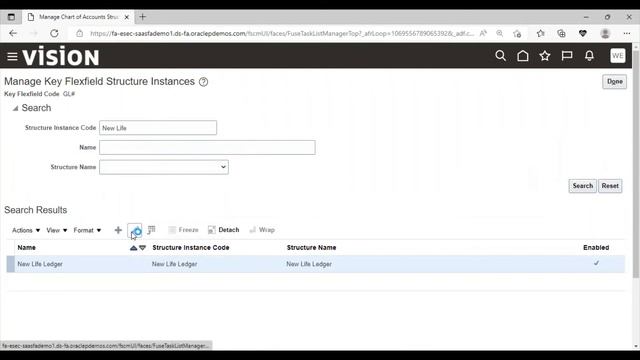View site information lock icon
This screenshot has width=640, height=360.
pos(80,33)
